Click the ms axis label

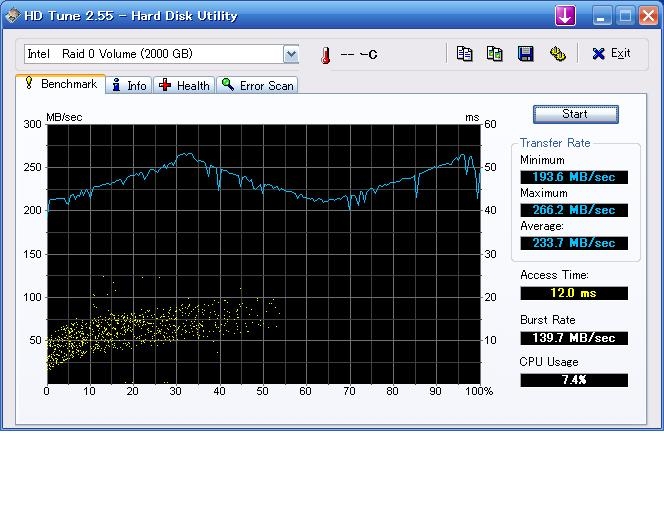(x=472, y=117)
